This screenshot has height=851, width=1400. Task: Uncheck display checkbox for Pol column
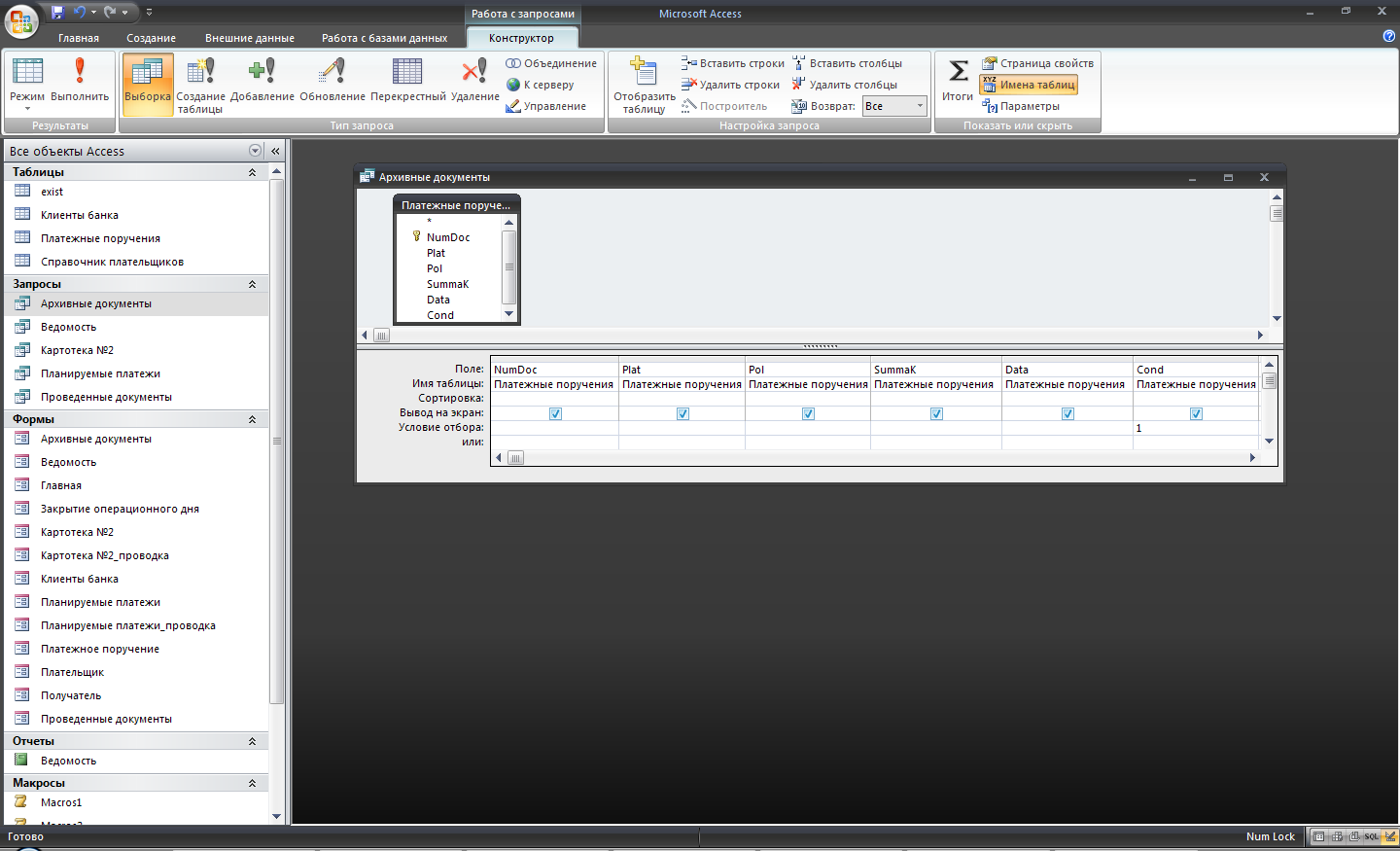pyautogui.click(x=808, y=413)
